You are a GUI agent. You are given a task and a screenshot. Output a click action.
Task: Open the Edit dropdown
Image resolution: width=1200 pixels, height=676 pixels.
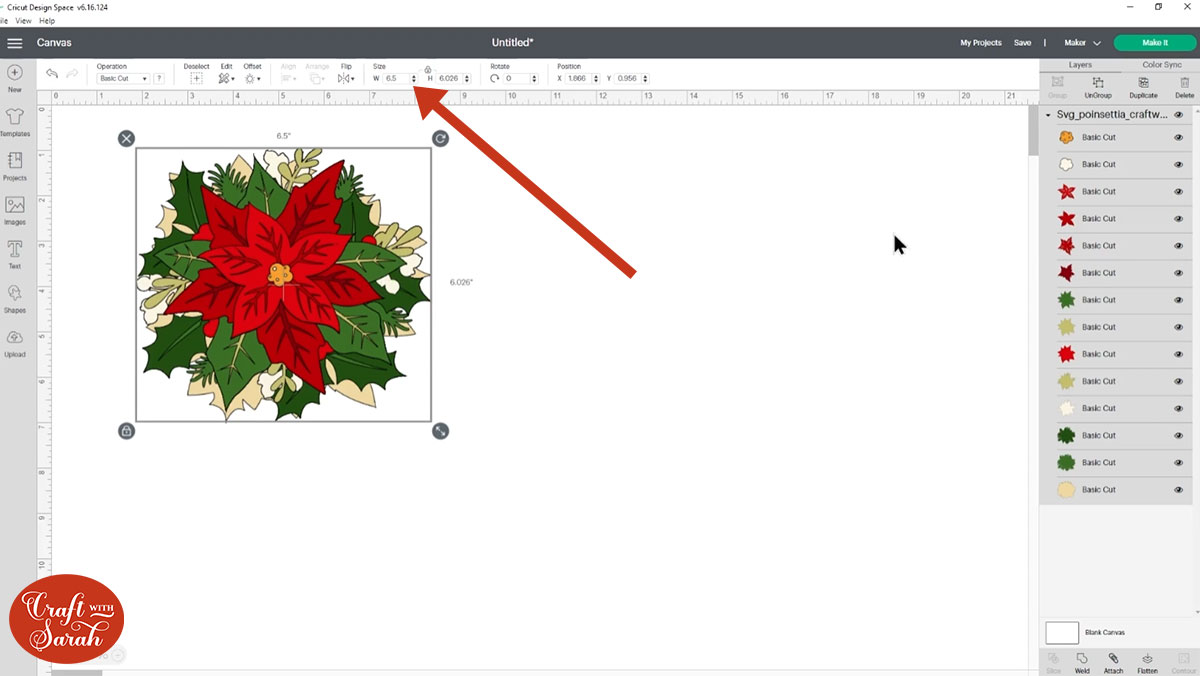tap(227, 78)
